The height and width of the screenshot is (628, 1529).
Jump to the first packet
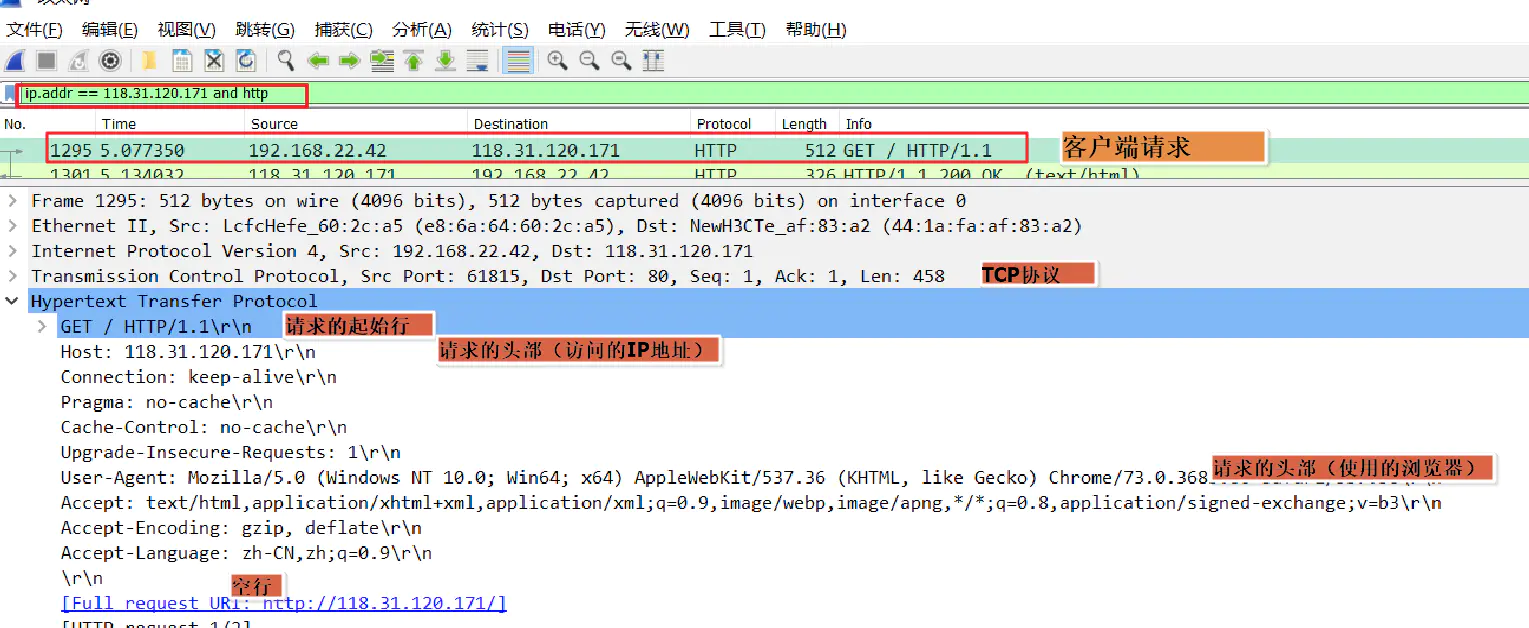coord(414,61)
